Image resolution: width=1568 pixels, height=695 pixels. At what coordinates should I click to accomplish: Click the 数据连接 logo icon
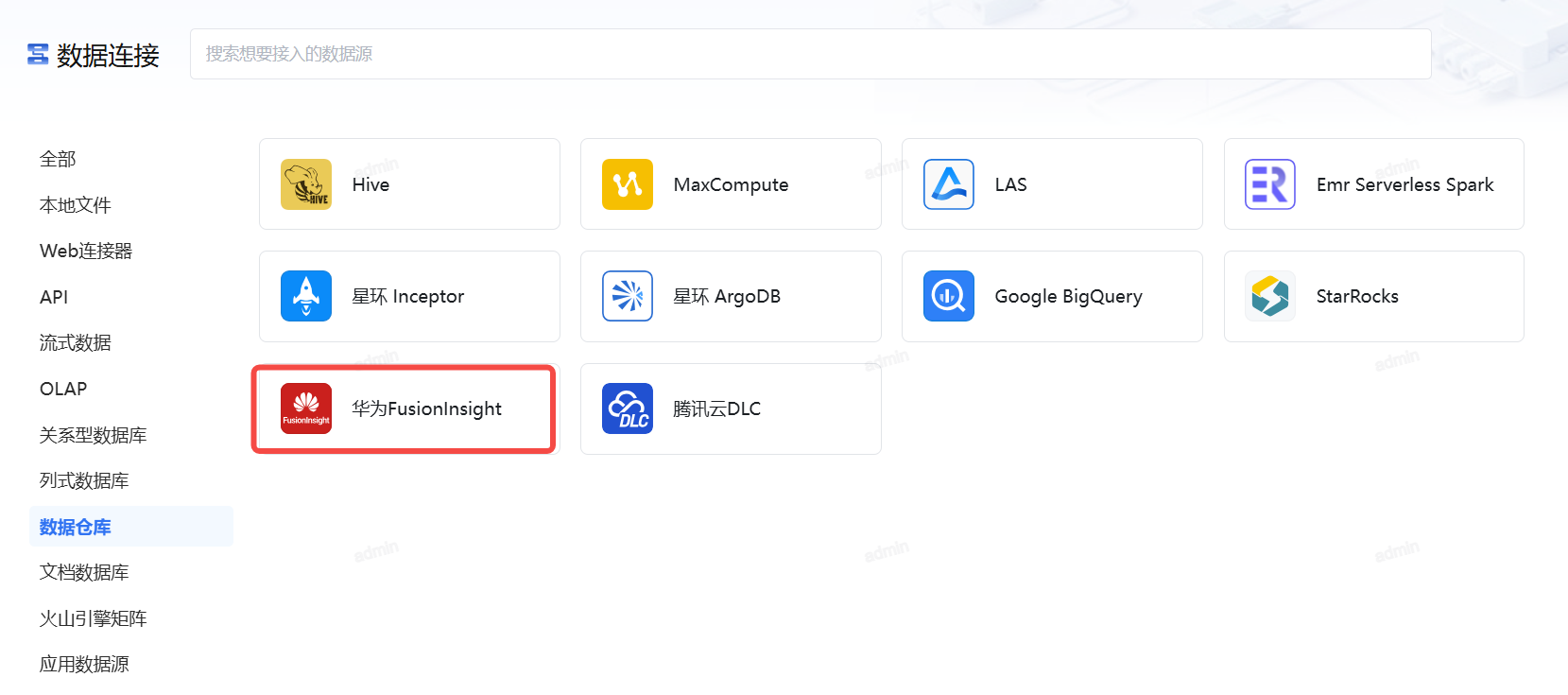(x=38, y=55)
